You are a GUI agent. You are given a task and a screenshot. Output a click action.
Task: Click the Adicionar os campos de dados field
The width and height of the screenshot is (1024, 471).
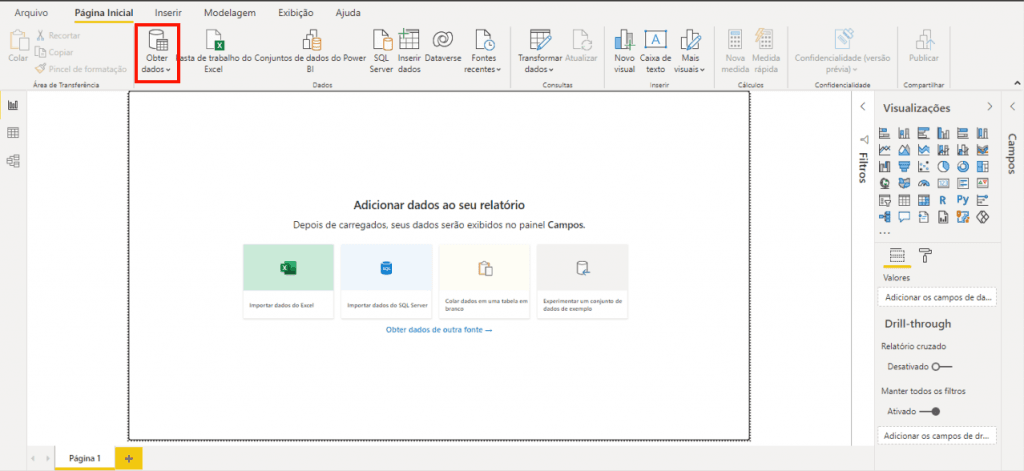pos(936,297)
